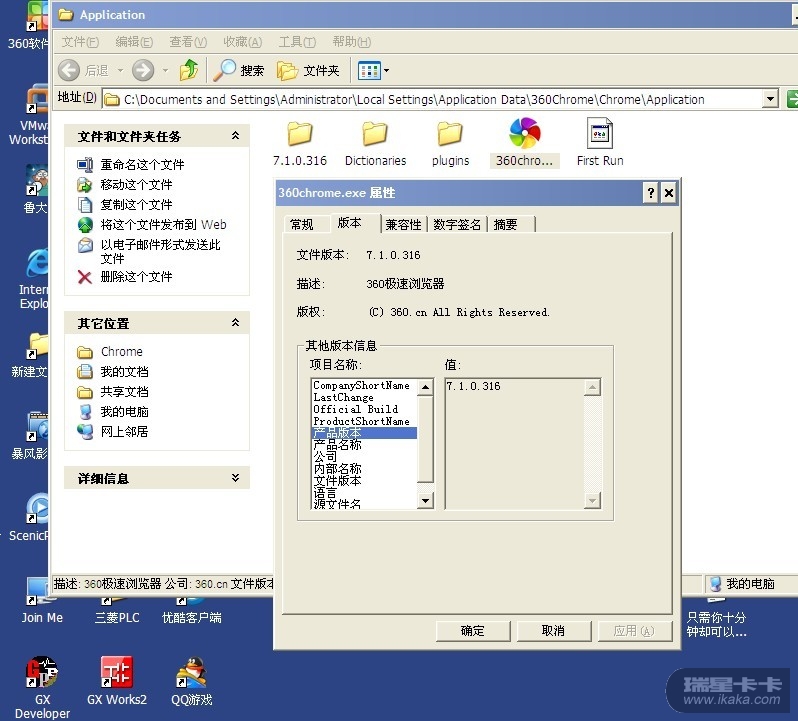Select 内部名称 in item list

click(x=337, y=469)
